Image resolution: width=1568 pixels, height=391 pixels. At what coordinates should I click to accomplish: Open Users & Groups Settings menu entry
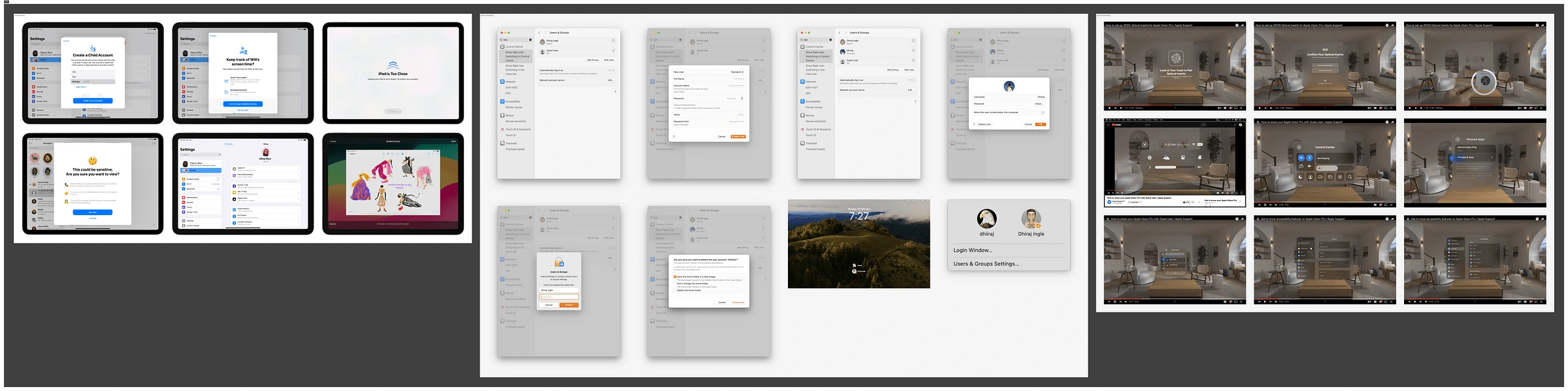pyautogui.click(x=986, y=263)
